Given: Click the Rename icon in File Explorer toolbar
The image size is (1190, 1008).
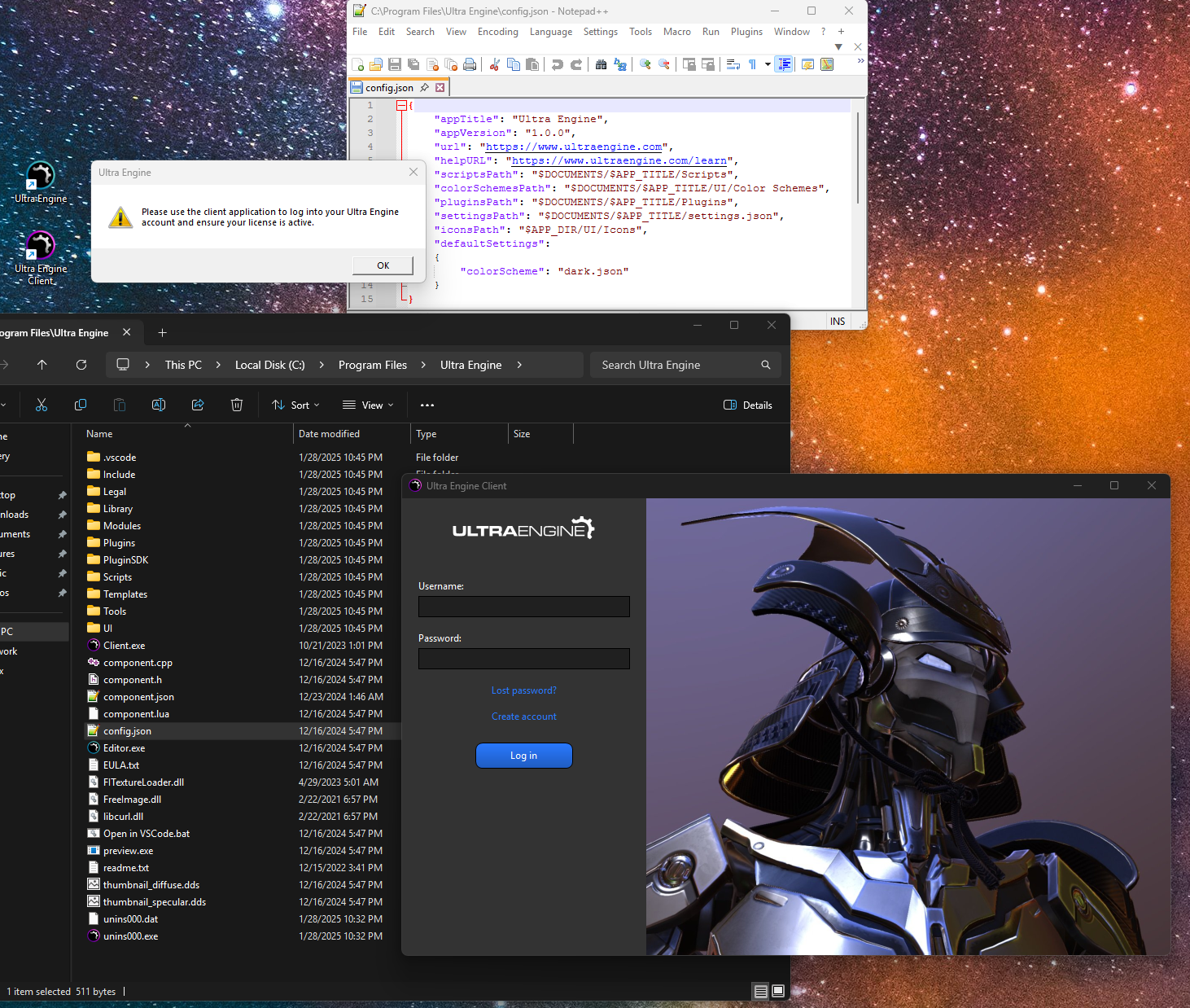Looking at the screenshot, I should (x=159, y=405).
